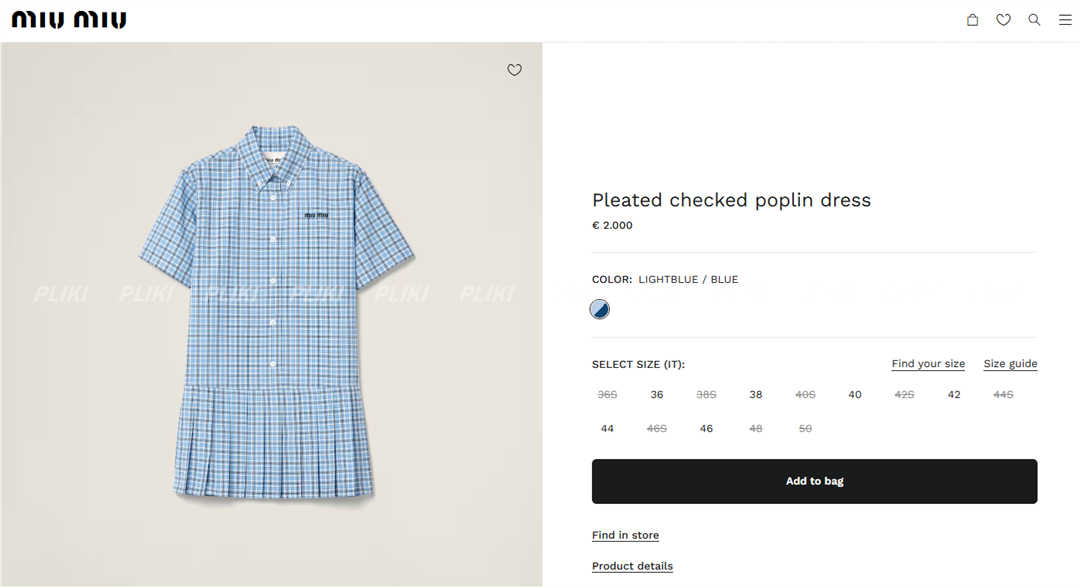Screen dimensions: 1080x588
Task: Click the Add to bag button
Action: pos(814,481)
